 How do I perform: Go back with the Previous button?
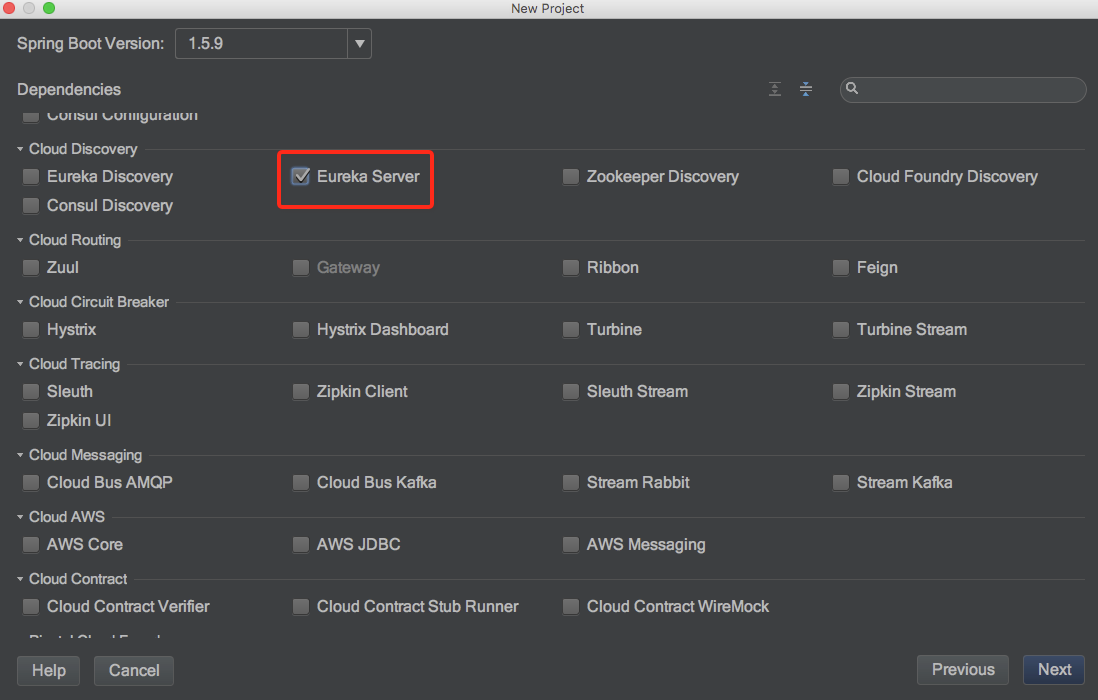963,670
